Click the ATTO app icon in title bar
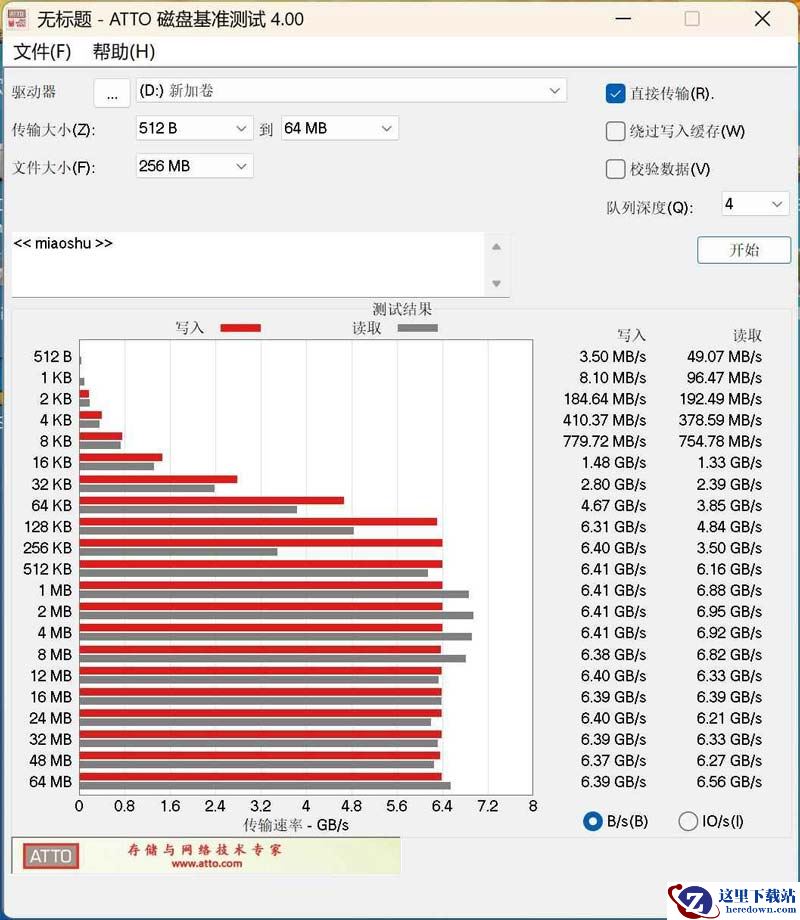 click(x=16, y=19)
